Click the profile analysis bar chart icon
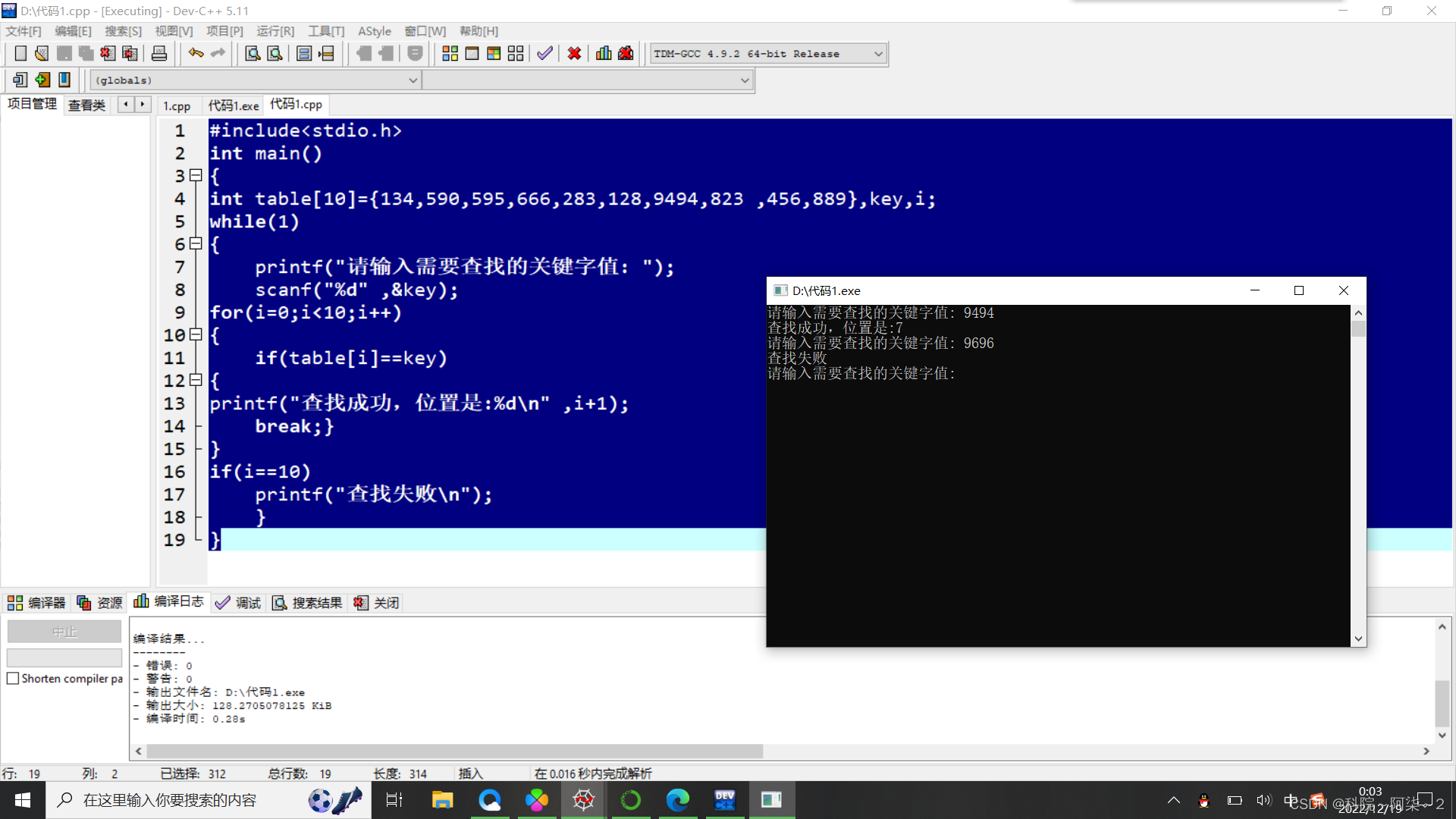 pos(604,53)
